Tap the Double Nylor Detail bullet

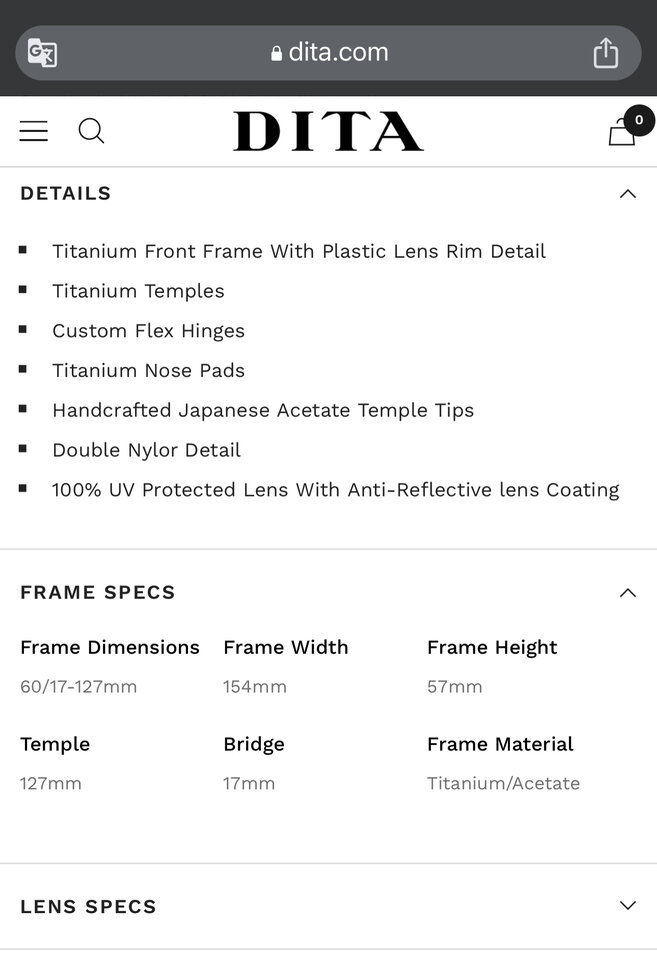pyautogui.click(x=146, y=450)
